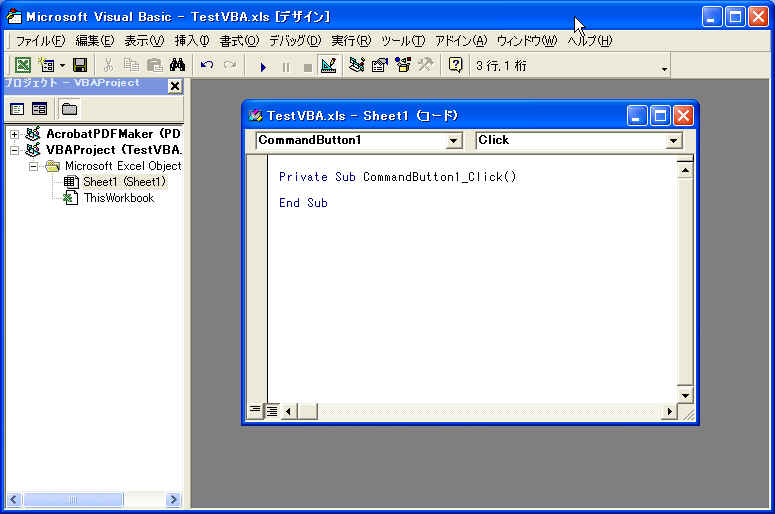Screen dimensions: 775x514
Task: Open the ファイル(F) menu
Action: pyautogui.click(x=40, y=41)
